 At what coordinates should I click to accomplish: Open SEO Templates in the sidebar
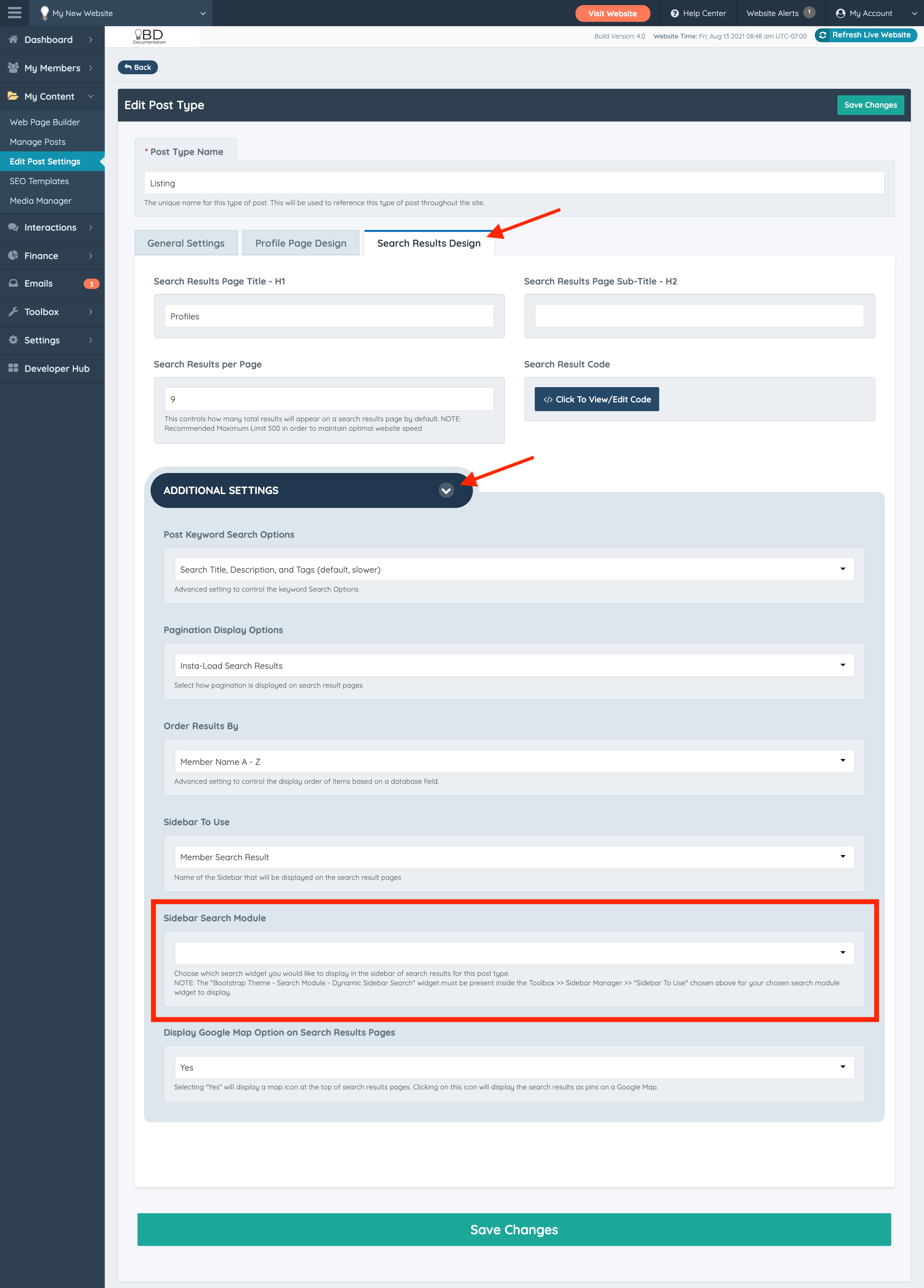click(39, 181)
